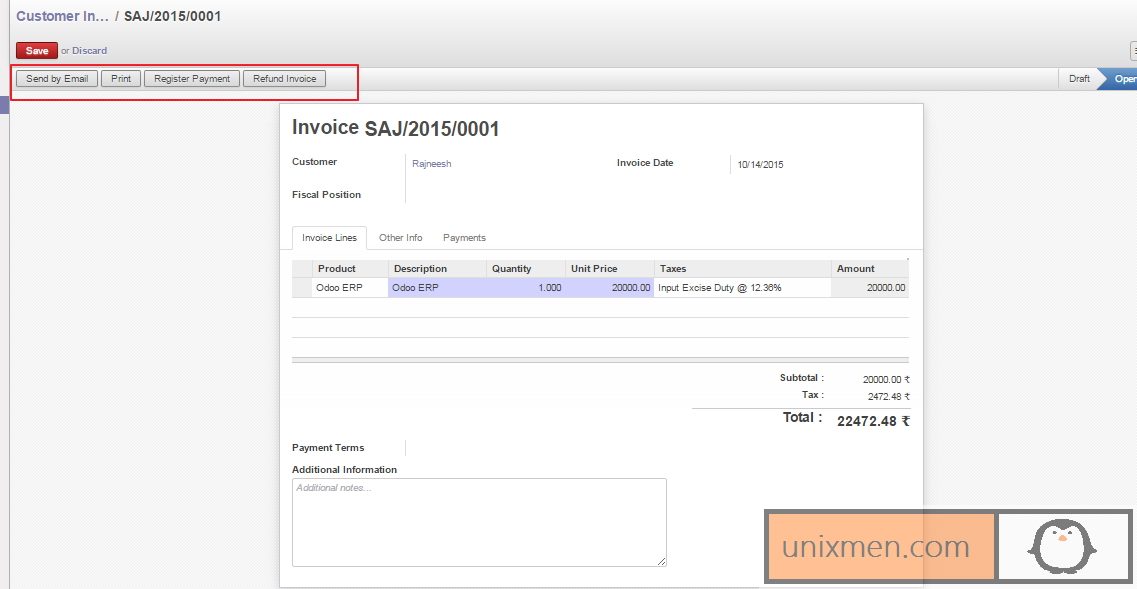Open the Payments tab
Screen dimensions: 1137x589
point(464,238)
